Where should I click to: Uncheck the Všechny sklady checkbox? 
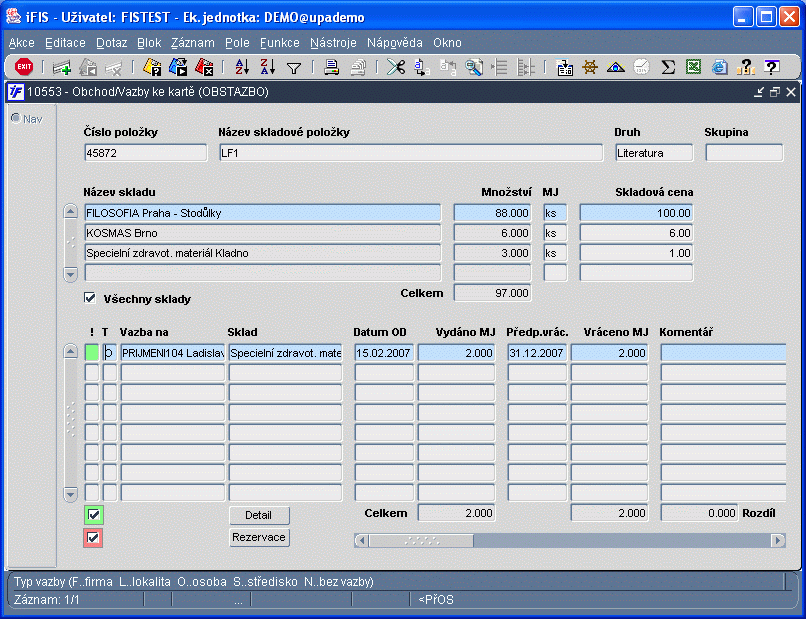click(x=91, y=298)
